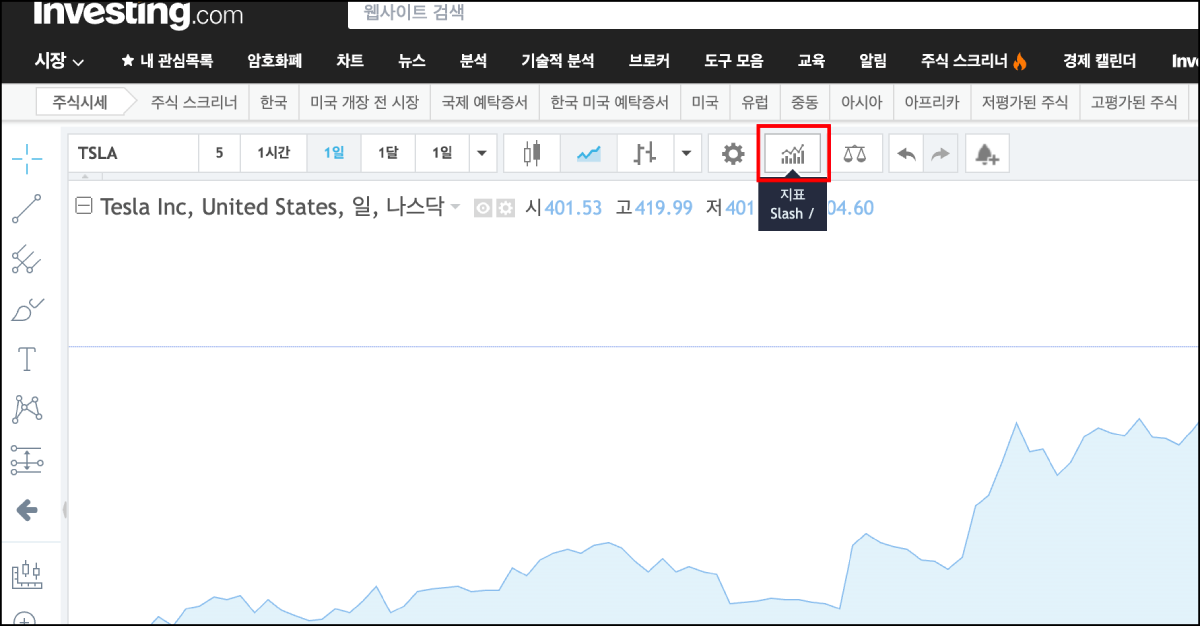Open the 교육 menu

coord(811,61)
